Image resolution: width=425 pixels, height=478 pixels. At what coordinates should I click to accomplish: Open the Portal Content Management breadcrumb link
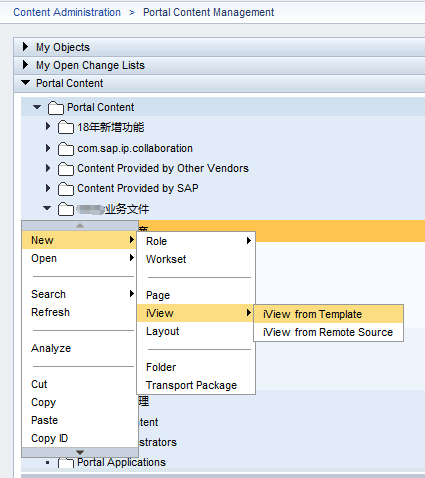pyautogui.click(x=208, y=12)
